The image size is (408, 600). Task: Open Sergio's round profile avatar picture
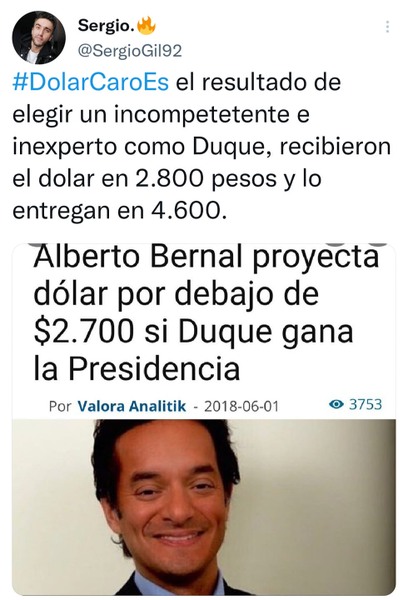coord(39,37)
